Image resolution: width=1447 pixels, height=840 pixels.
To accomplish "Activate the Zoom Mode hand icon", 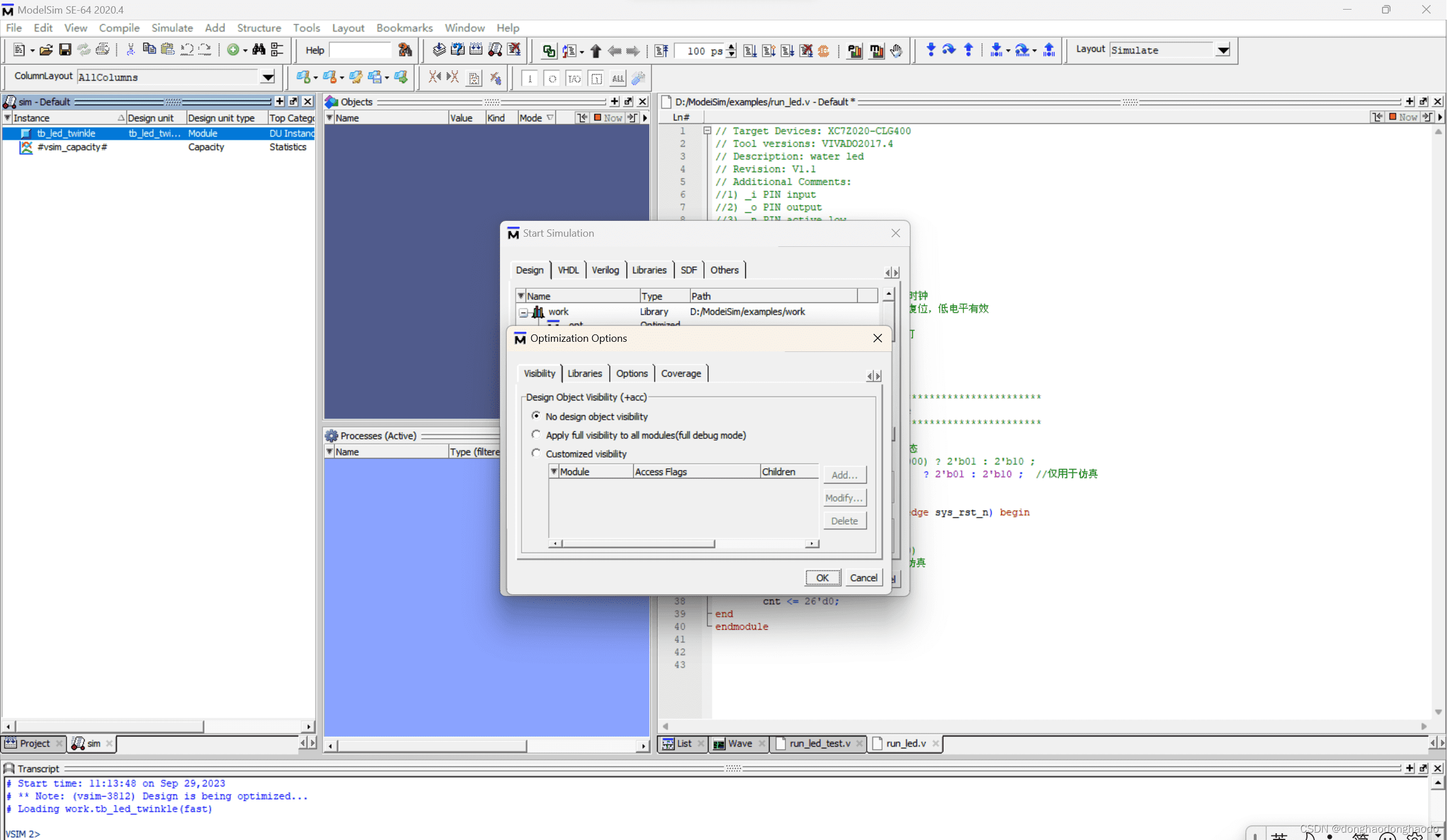I will pyautogui.click(x=896, y=50).
